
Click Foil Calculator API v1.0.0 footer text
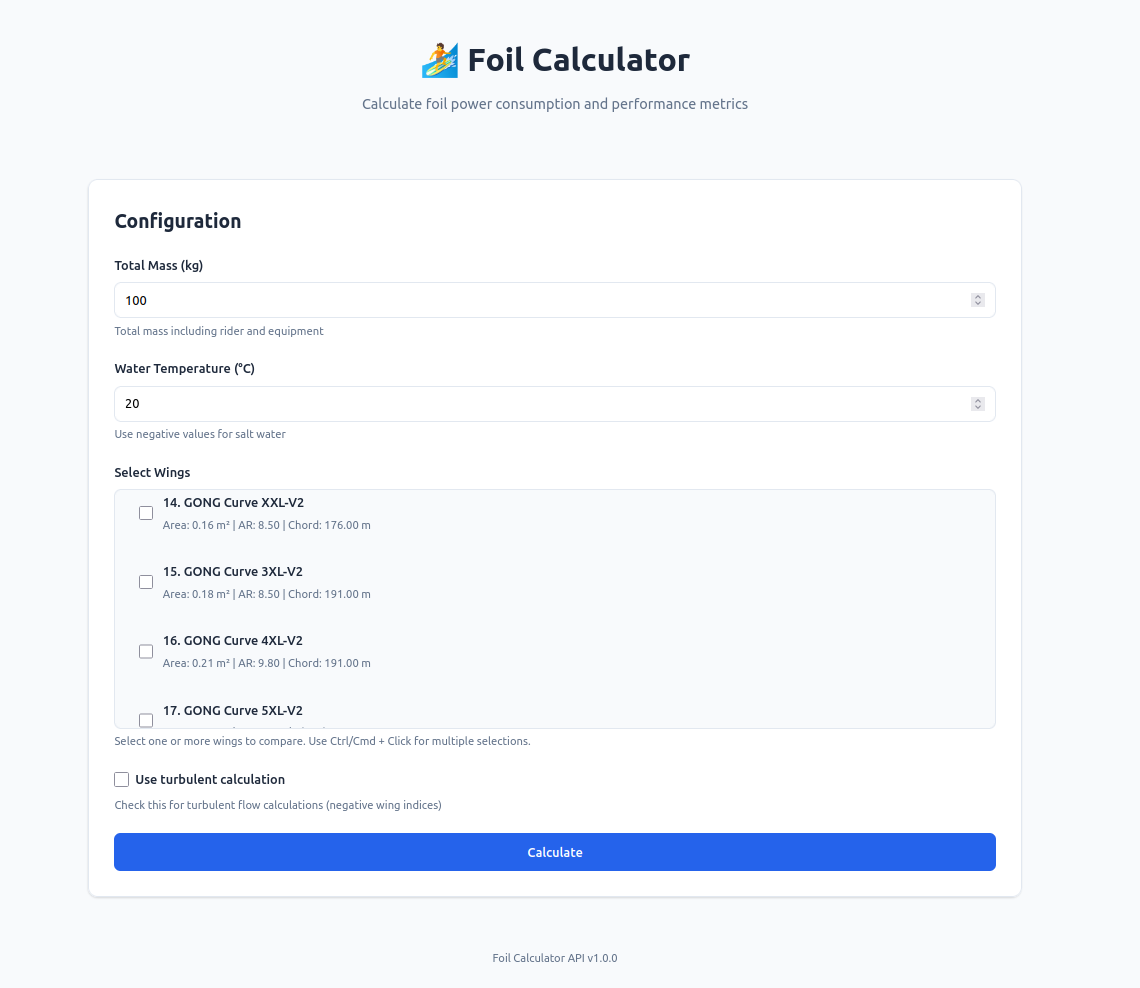click(x=555, y=958)
